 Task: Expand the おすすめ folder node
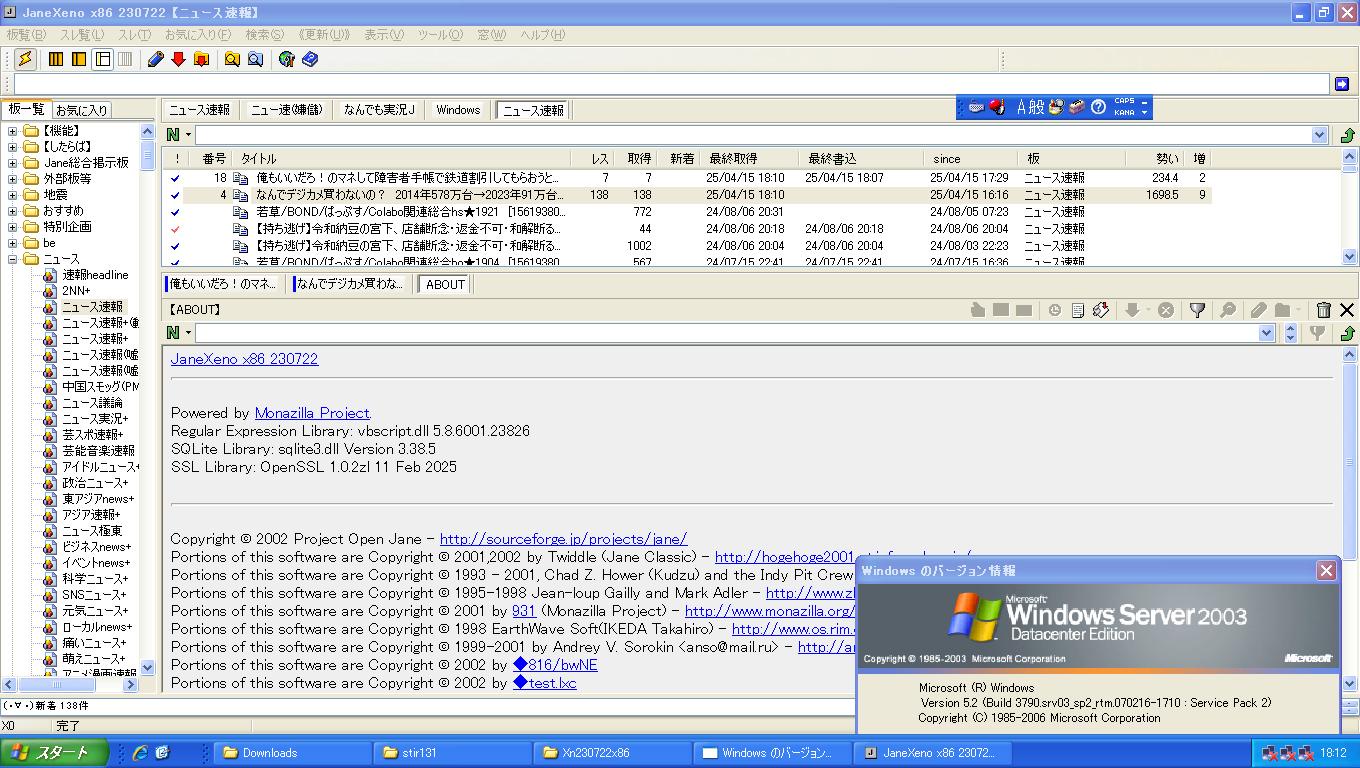click(12, 211)
